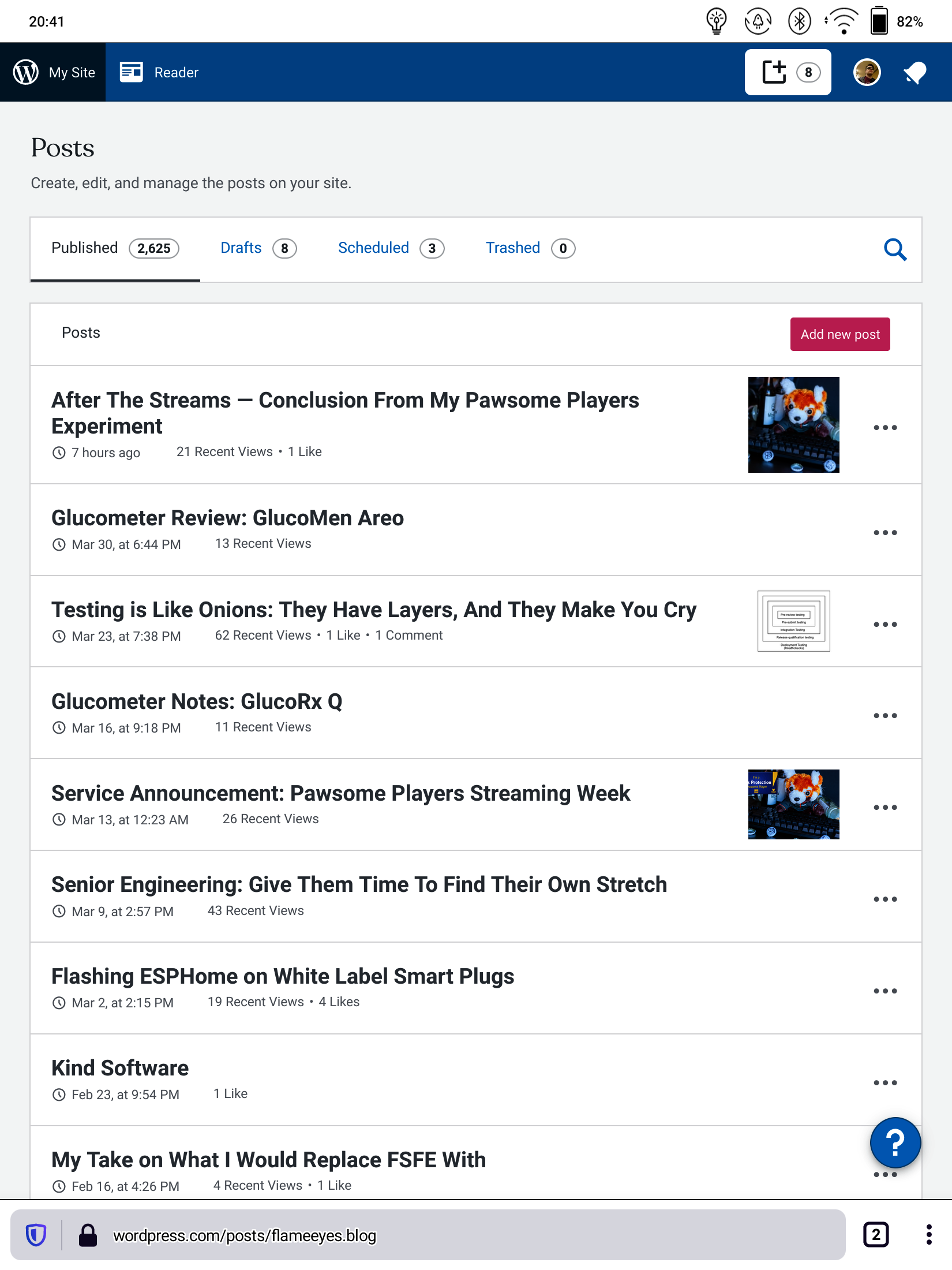Expand options for Kind Software post

click(x=885, y=1082)
